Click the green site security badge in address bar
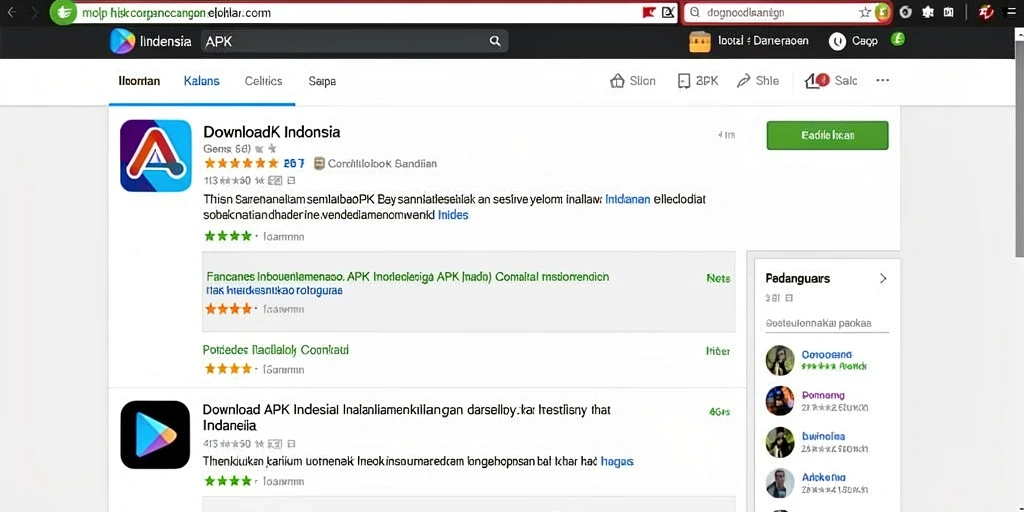The image size is (1024, 512). coord(63,12)
